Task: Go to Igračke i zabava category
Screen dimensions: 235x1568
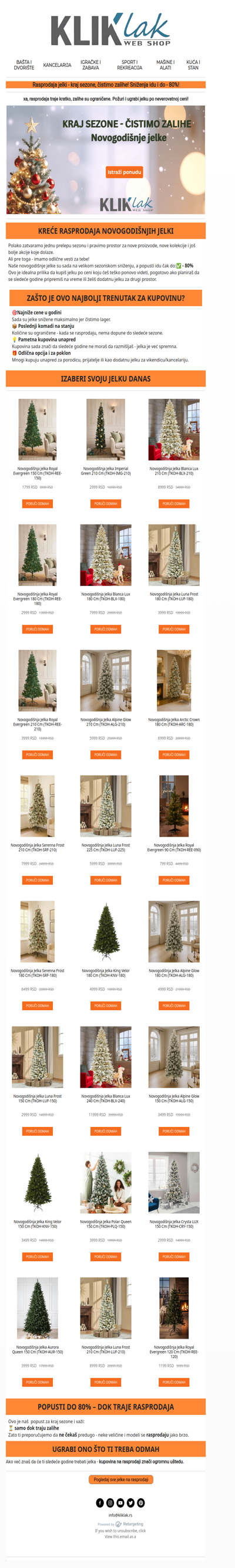Action: 90,65
